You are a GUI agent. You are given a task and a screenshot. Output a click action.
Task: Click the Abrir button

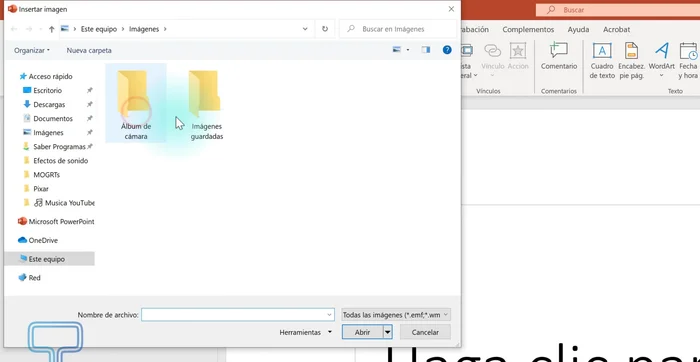[x=362, y=333]
